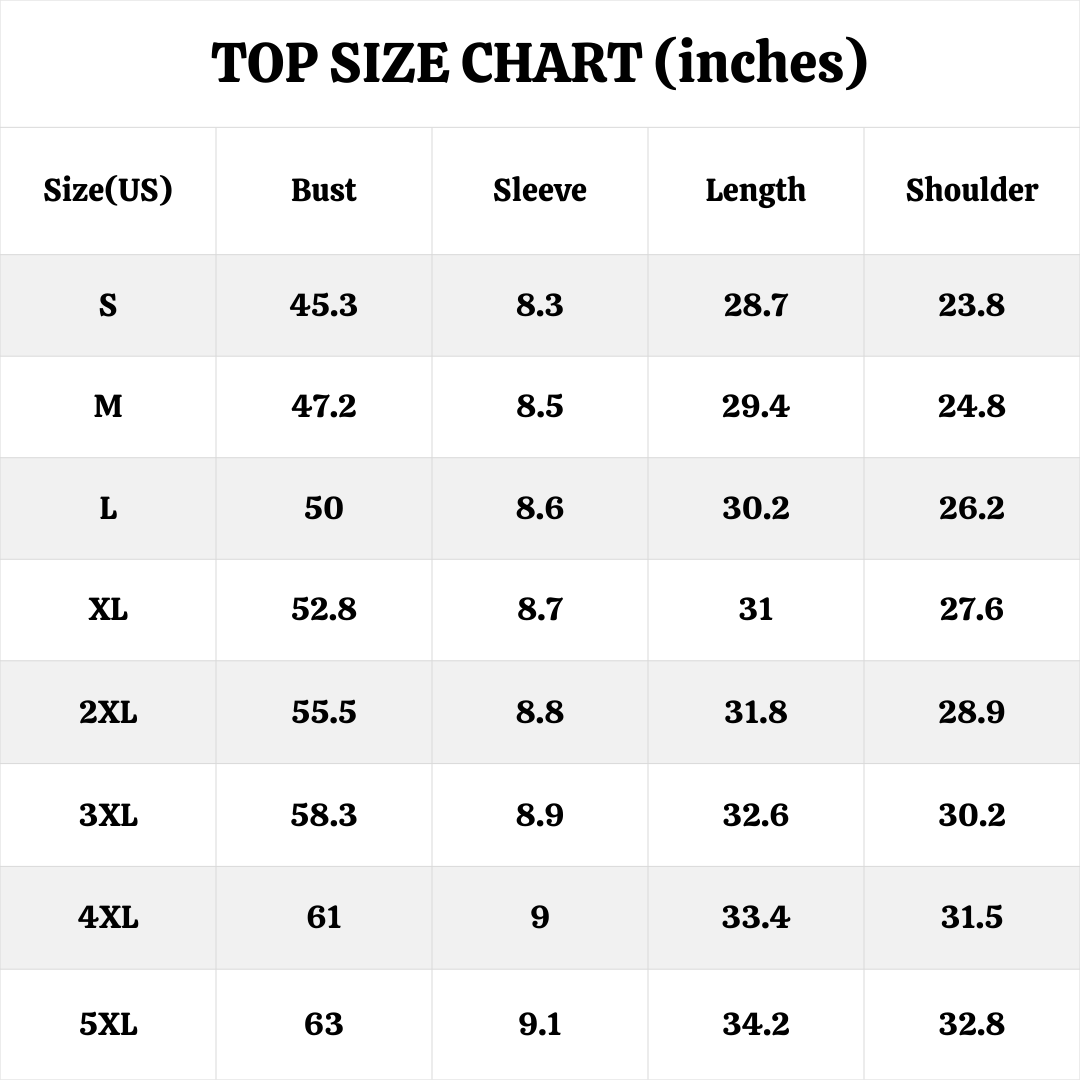Click length value 31 for size XL
1080x1080 pixels.
756,609
